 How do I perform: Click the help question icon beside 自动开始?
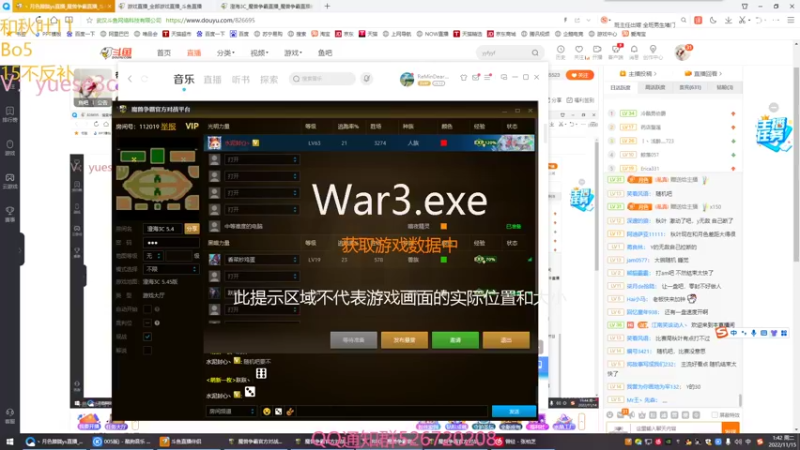pyautogui.click(x=157, y=309)
